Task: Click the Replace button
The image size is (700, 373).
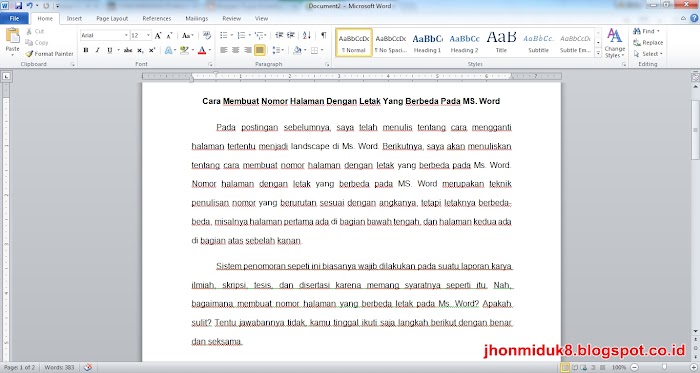Action: click(648, 43)
